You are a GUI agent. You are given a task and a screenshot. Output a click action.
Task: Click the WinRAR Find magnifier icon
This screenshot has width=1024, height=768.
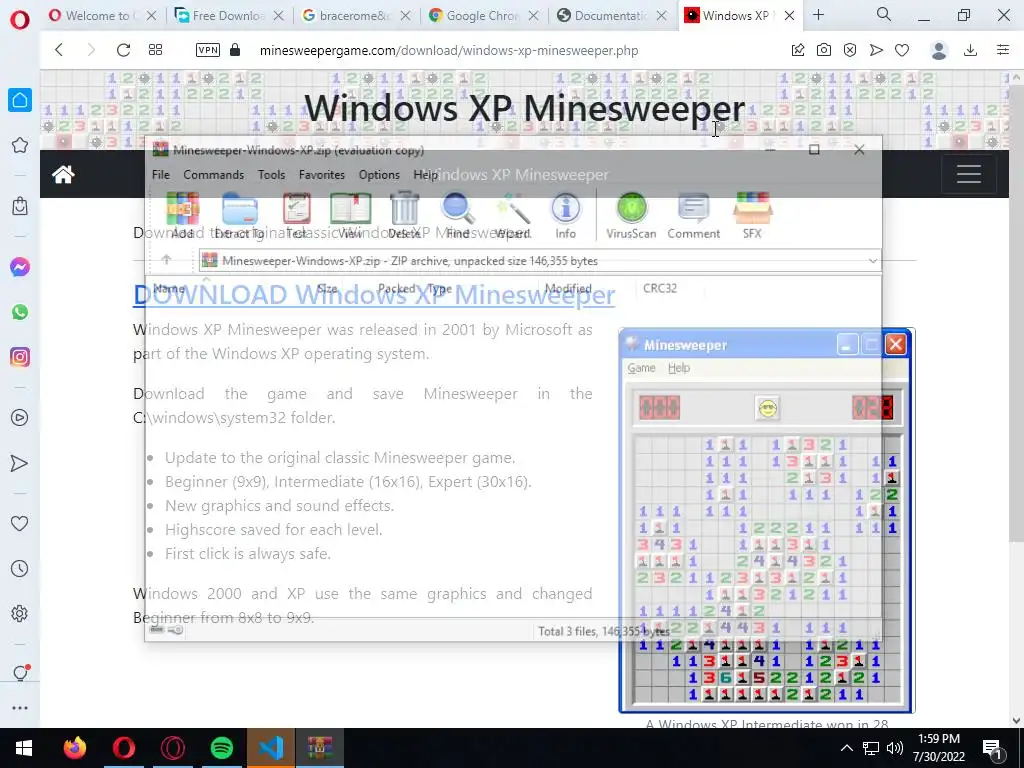[458, 216]
